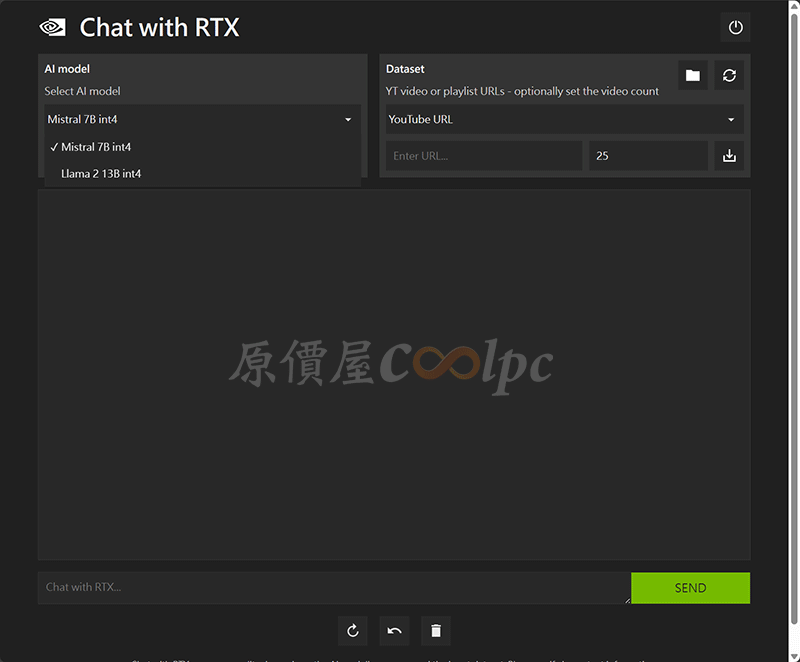Choose Llama 2 13B int4 model option
The height and width of the screenshot is (662, 800).
click(x=203, y=174)
